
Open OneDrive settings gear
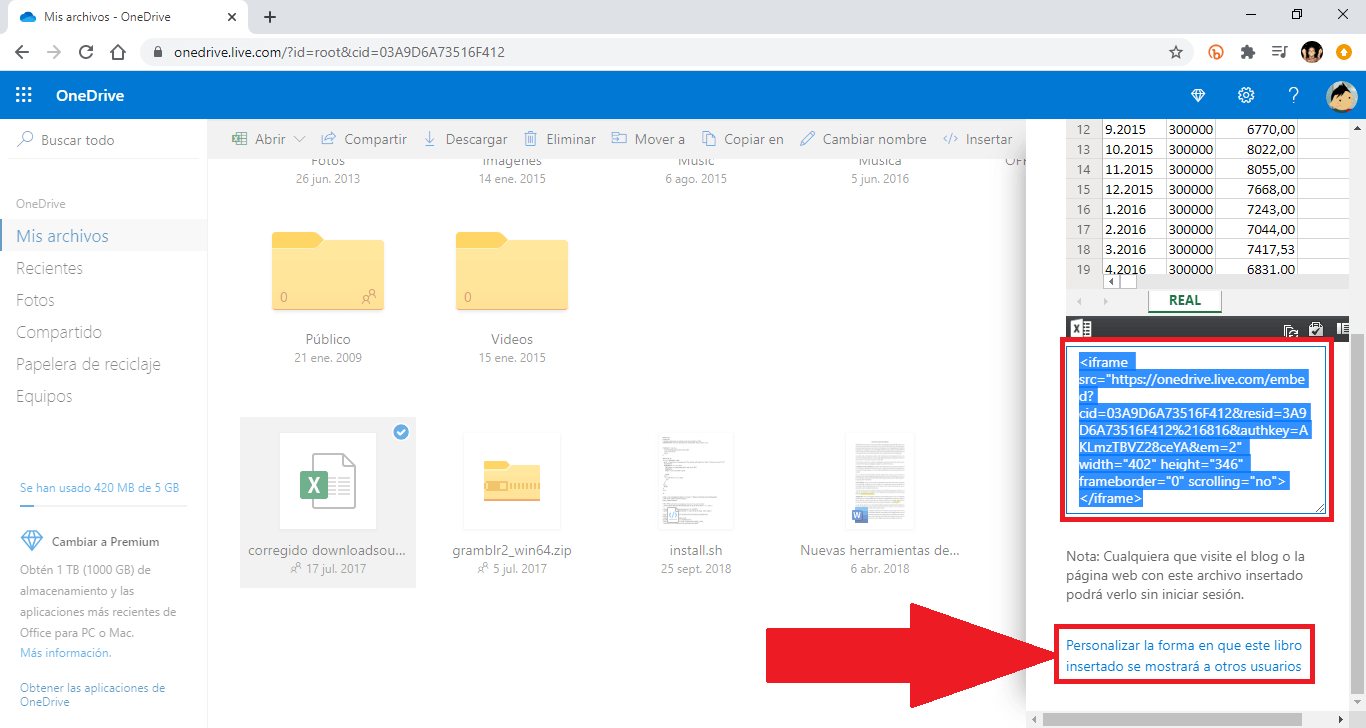1246,96
